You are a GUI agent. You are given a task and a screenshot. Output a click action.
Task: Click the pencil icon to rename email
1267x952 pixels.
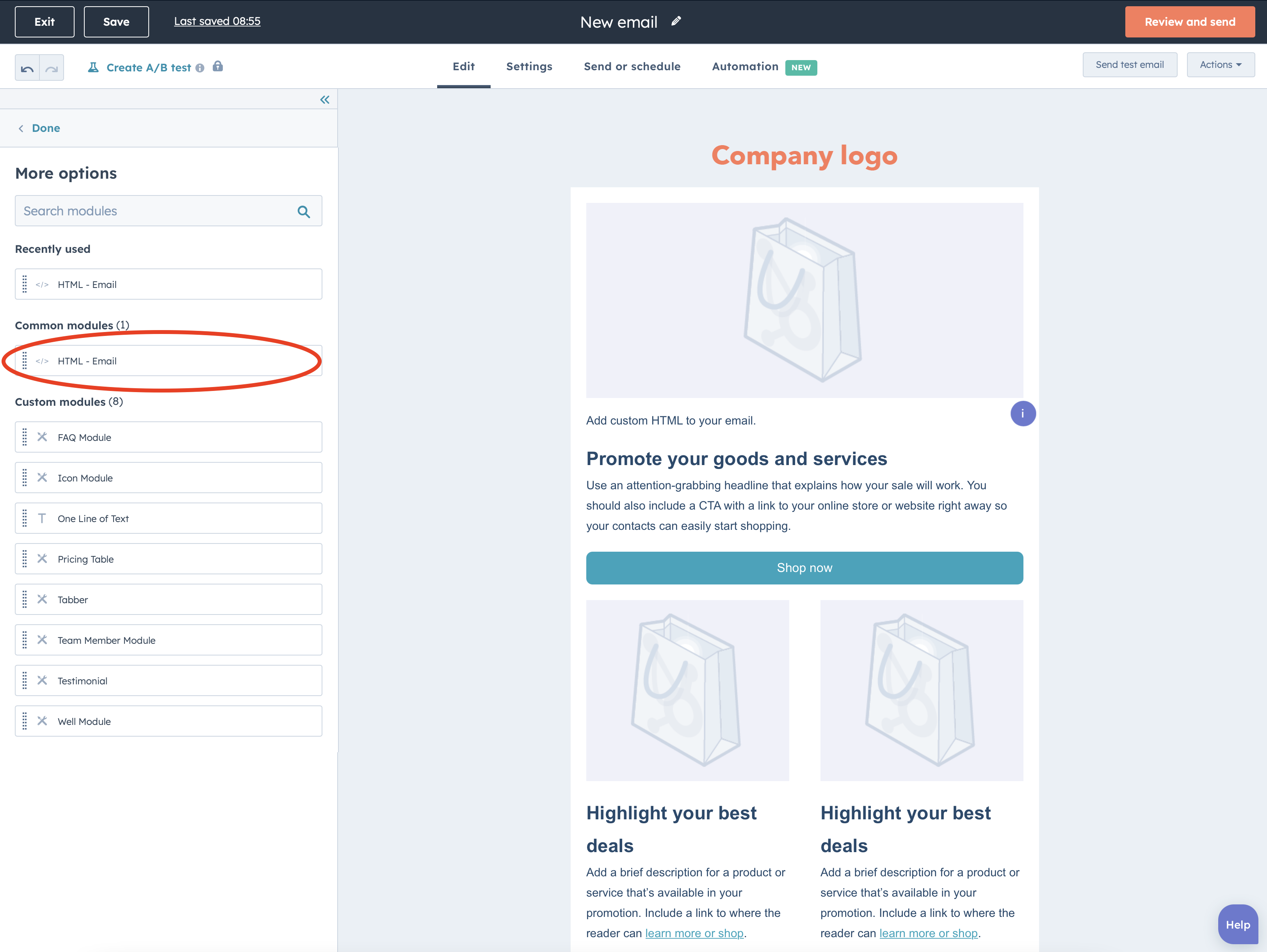tap(676, 21)
